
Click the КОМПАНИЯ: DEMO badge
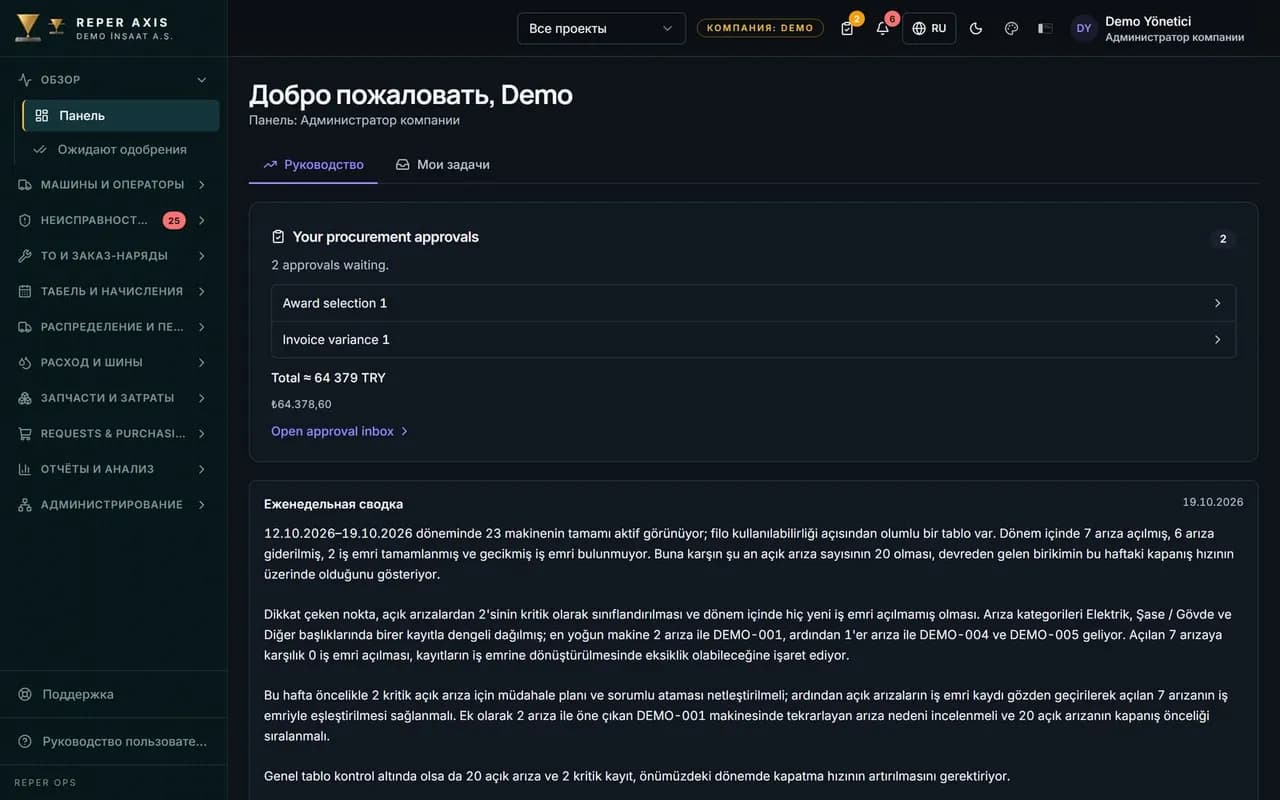[x=760, y=28]
